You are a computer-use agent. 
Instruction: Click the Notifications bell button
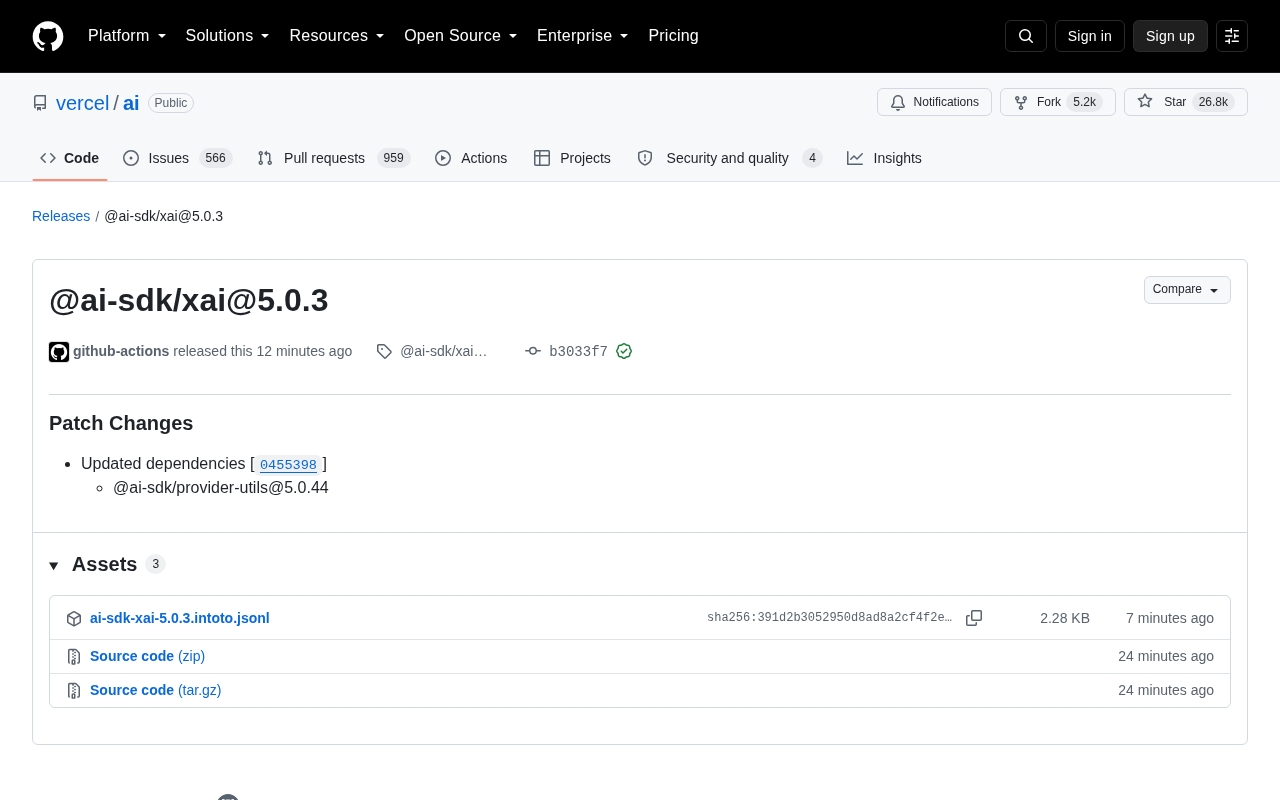(x=934, y=102)
